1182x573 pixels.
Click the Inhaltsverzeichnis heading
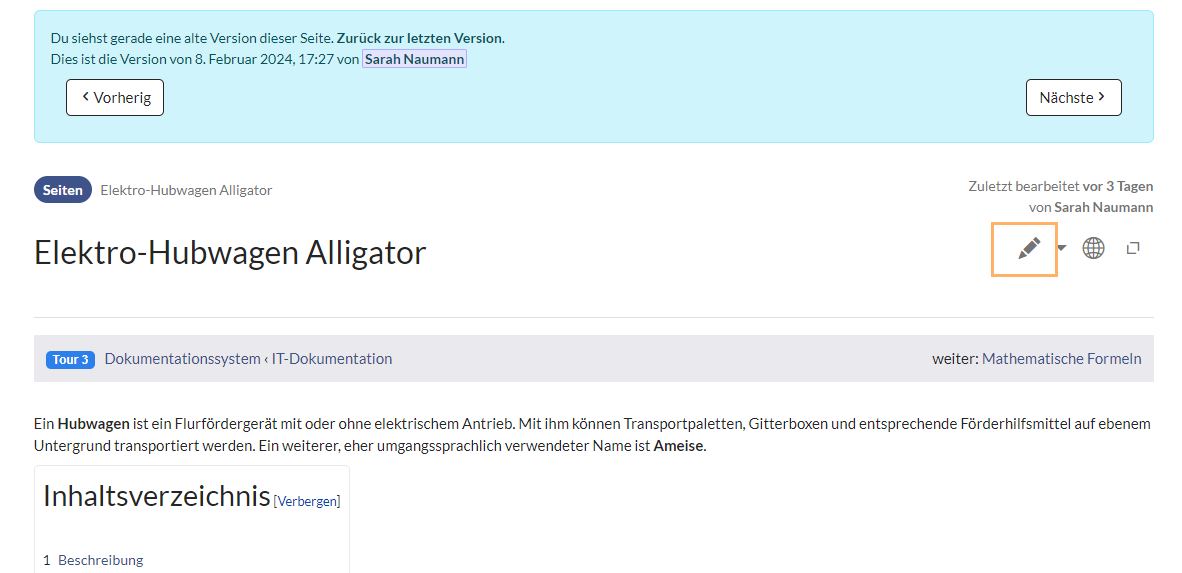[157, 496]
